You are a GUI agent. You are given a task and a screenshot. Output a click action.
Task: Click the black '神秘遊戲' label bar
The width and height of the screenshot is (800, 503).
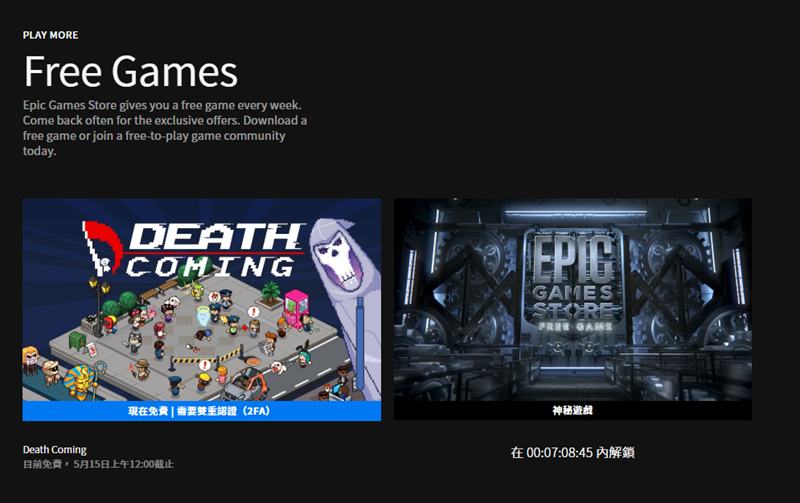click(x=572, y=410)
